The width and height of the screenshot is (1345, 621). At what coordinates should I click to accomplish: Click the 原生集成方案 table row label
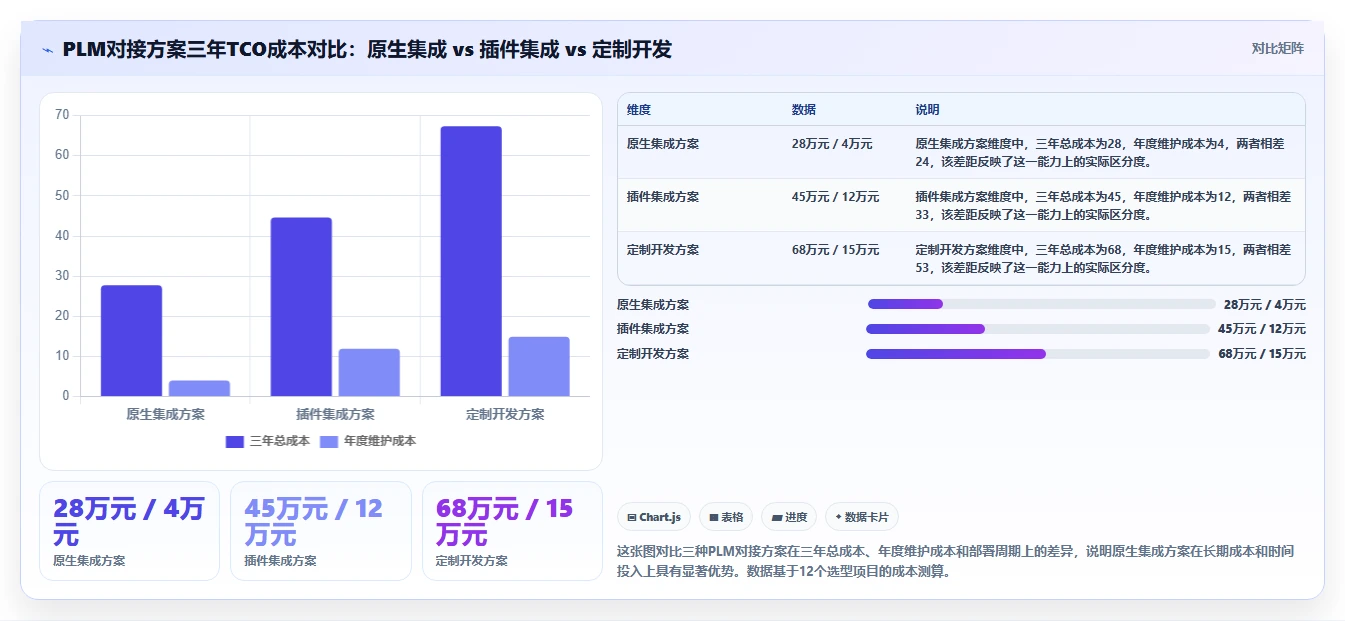point(663,144)
